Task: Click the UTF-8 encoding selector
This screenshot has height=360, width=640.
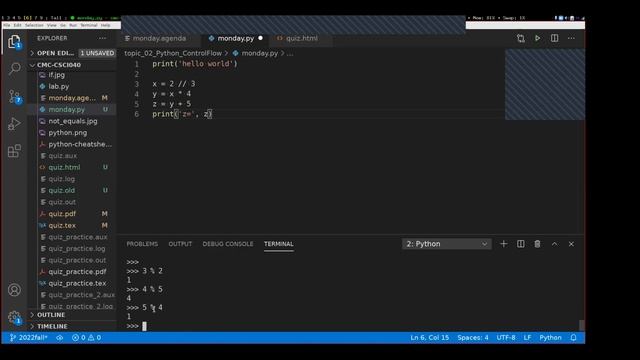Action: (x=506, y=338)
